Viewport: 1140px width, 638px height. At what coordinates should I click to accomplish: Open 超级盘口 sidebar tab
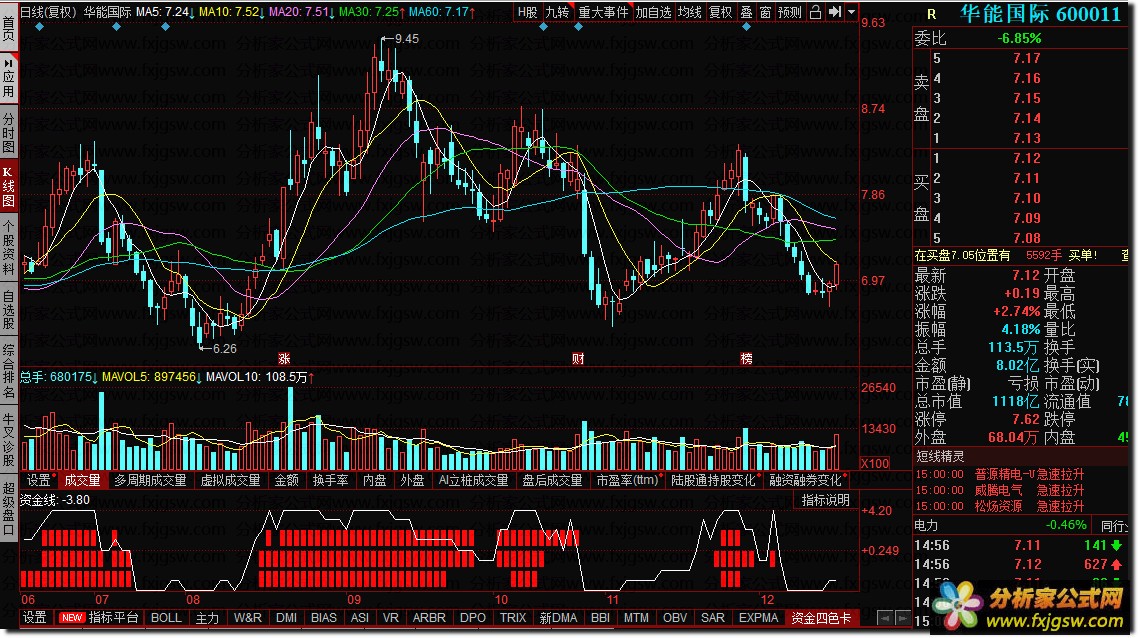(9, 508)
